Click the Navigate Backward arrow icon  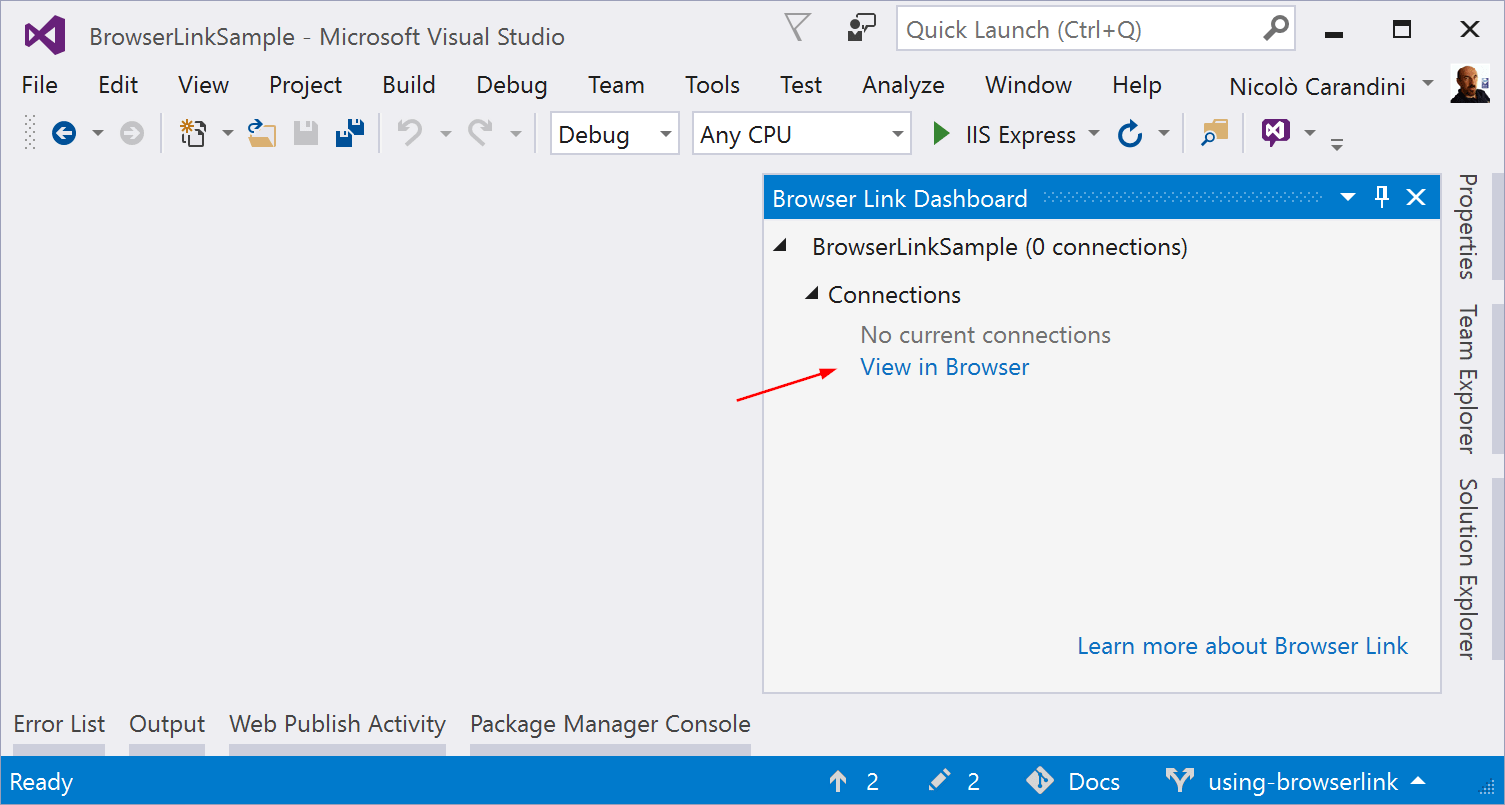click(65, 132)
